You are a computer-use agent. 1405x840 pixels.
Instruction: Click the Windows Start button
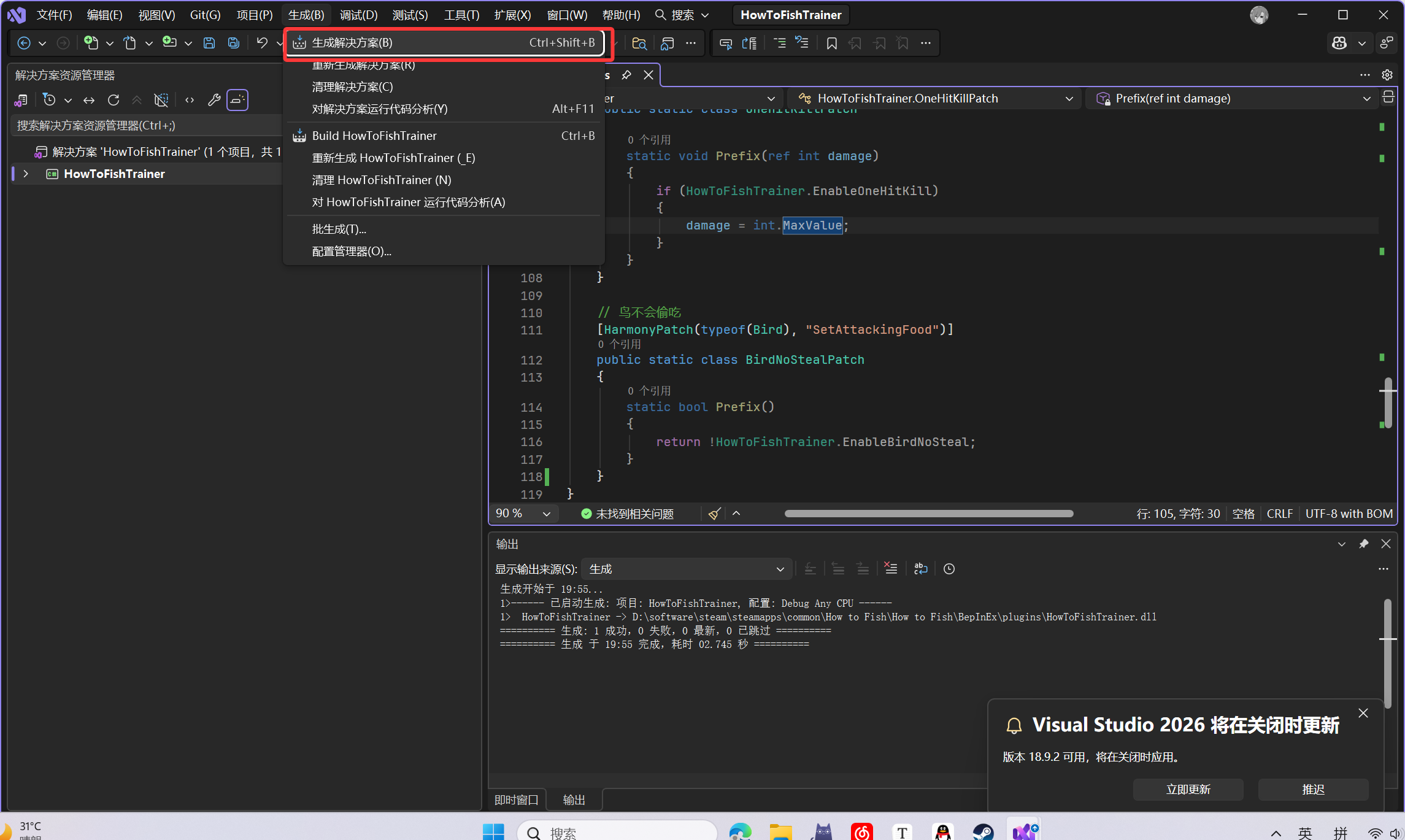tap(493, 831)
